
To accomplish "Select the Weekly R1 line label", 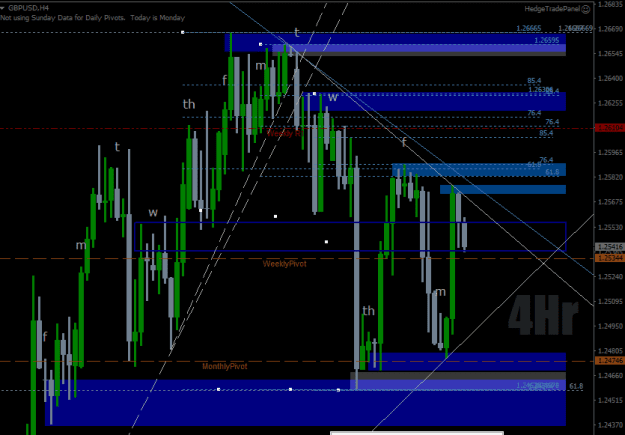I will pos(285,133).
